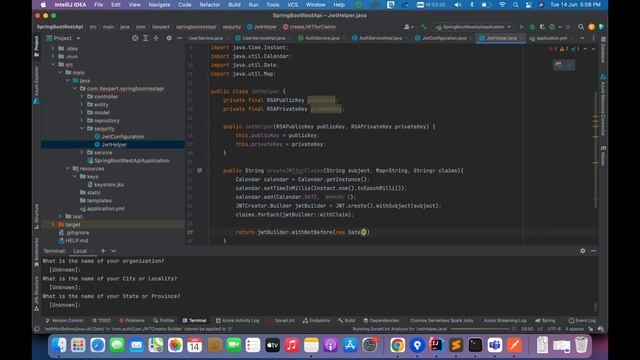Collapse the sequrity package

point(82,129)
